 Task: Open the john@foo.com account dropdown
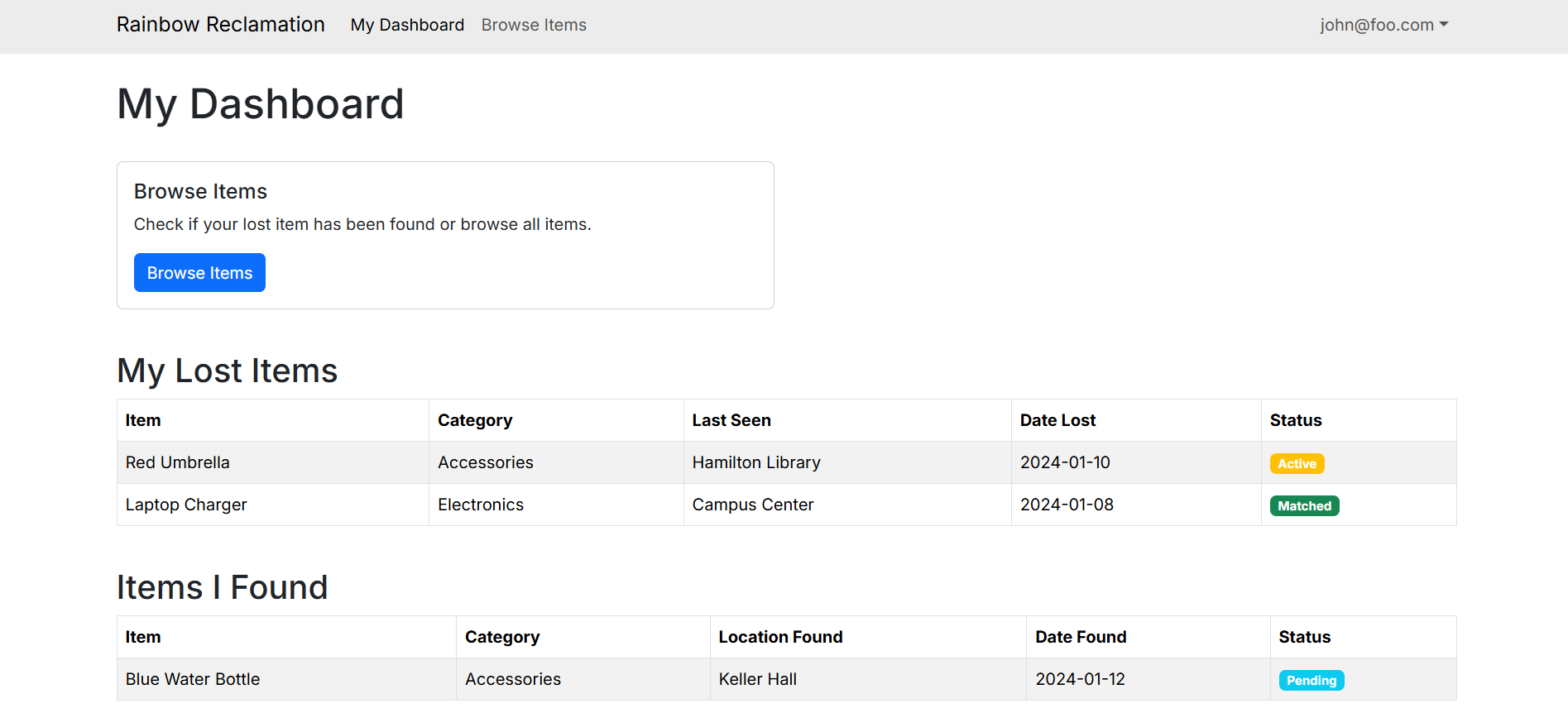tap(1383, 25)
